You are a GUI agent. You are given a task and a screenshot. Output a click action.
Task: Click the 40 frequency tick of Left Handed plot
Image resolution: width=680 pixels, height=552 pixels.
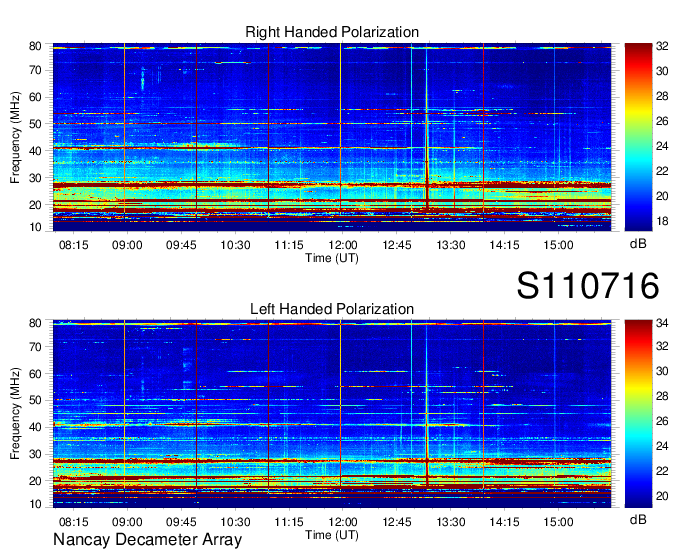tap(35, 427)
